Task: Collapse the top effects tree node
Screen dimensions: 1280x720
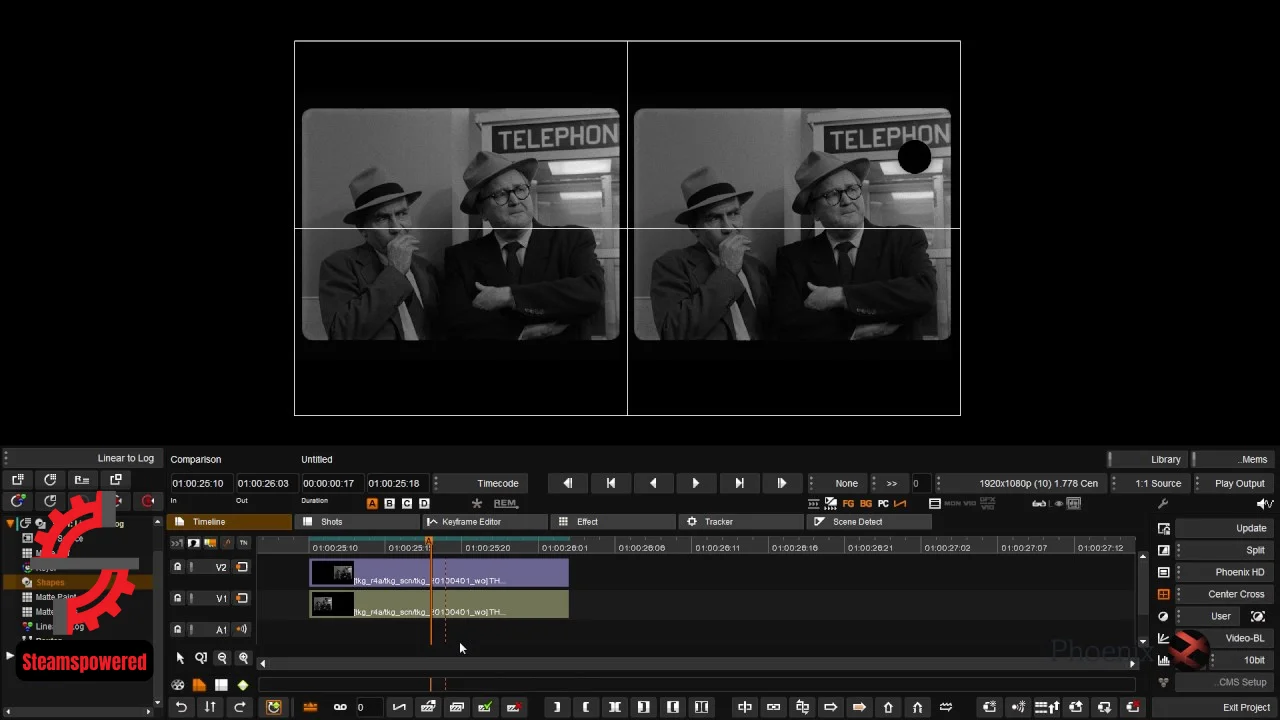Action: click(x=11, y=524)
